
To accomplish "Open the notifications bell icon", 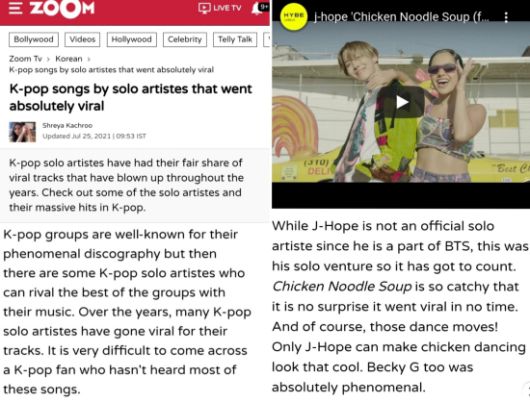I will 257,8.
